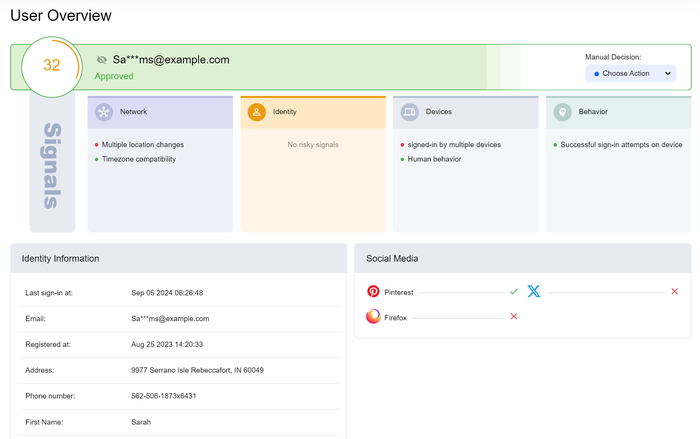Screen dimensions: 700x439
Task: Click the Signals vertical label
Action: 52,166
